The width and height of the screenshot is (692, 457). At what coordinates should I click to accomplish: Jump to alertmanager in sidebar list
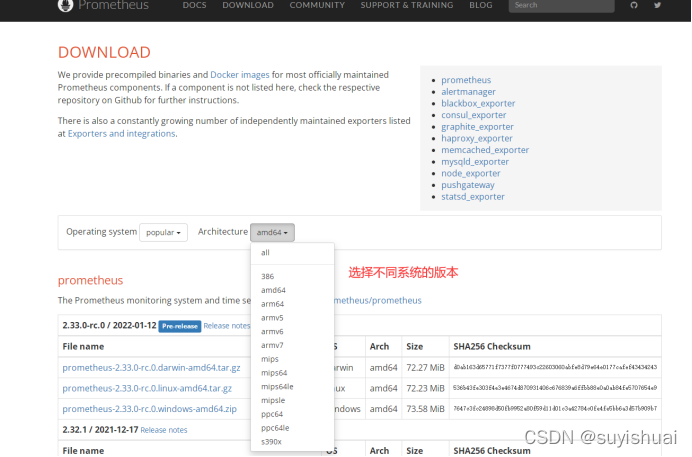[468, 92]
